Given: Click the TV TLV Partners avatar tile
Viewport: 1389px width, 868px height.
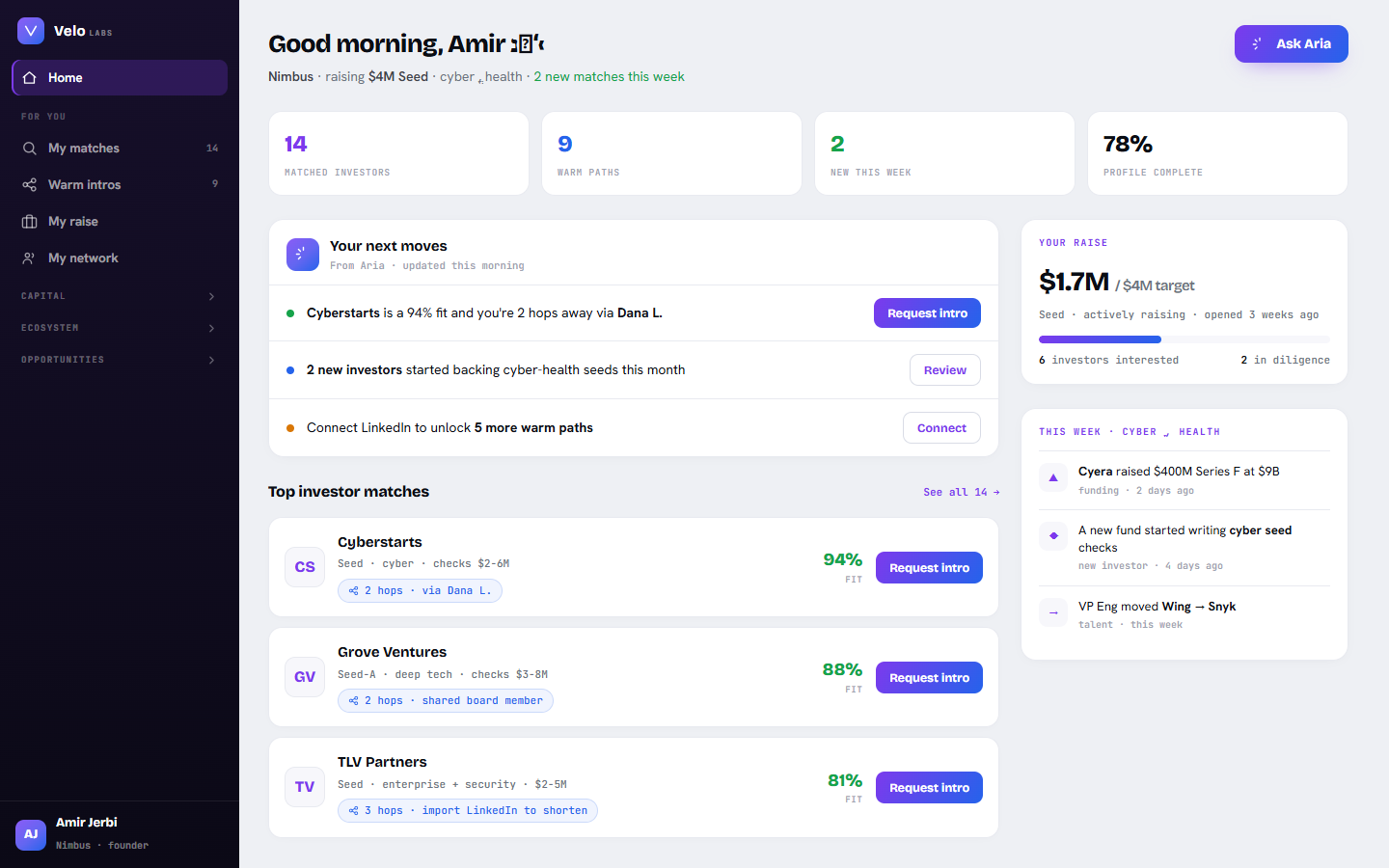Looking at the screenshot, I should click(305, 787).
